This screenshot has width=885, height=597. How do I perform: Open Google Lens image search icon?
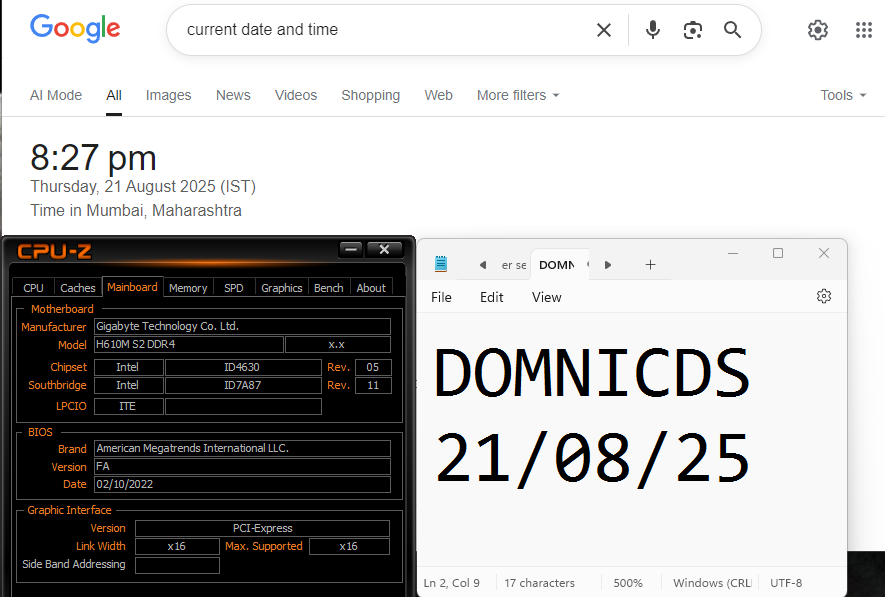click(x=693, y=30)
